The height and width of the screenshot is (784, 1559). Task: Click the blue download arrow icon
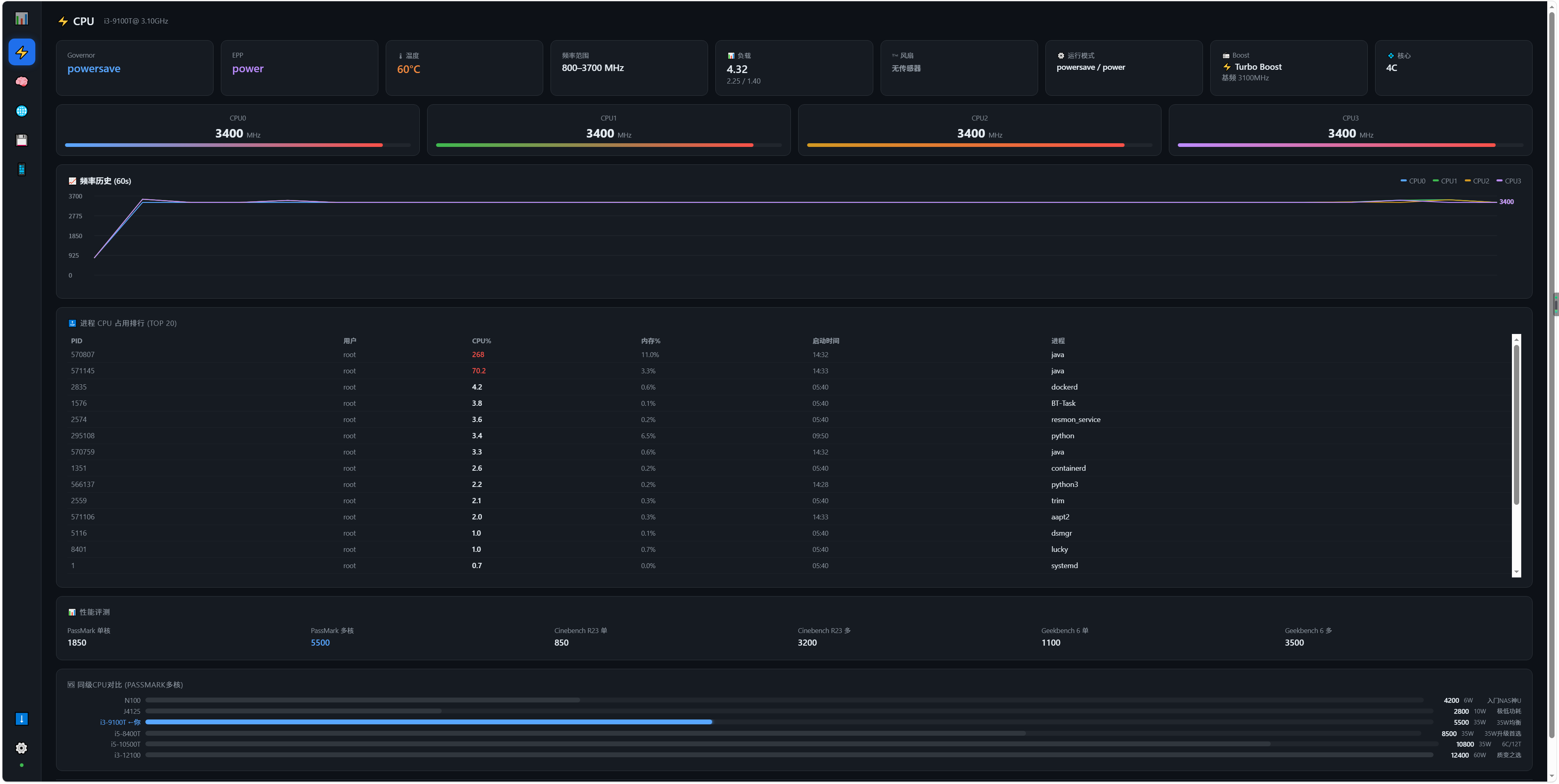(21, 719)
